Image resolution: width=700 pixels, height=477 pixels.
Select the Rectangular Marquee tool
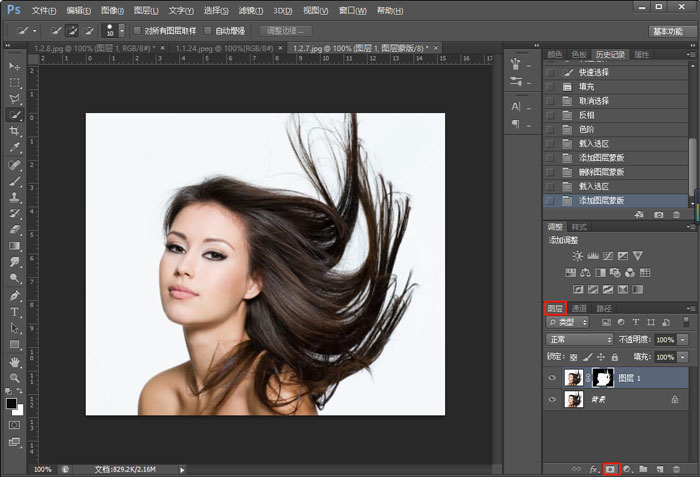pyautogui.click(x=14, y=83)
